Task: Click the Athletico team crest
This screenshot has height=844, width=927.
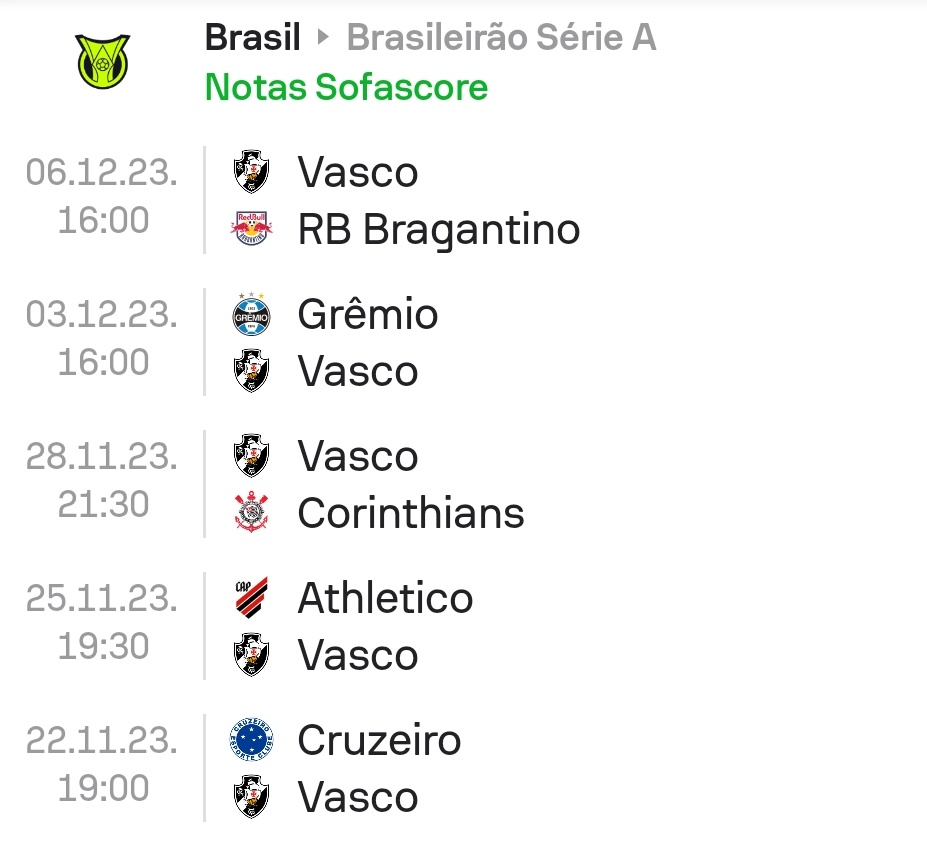Action: tap(250, 599)
